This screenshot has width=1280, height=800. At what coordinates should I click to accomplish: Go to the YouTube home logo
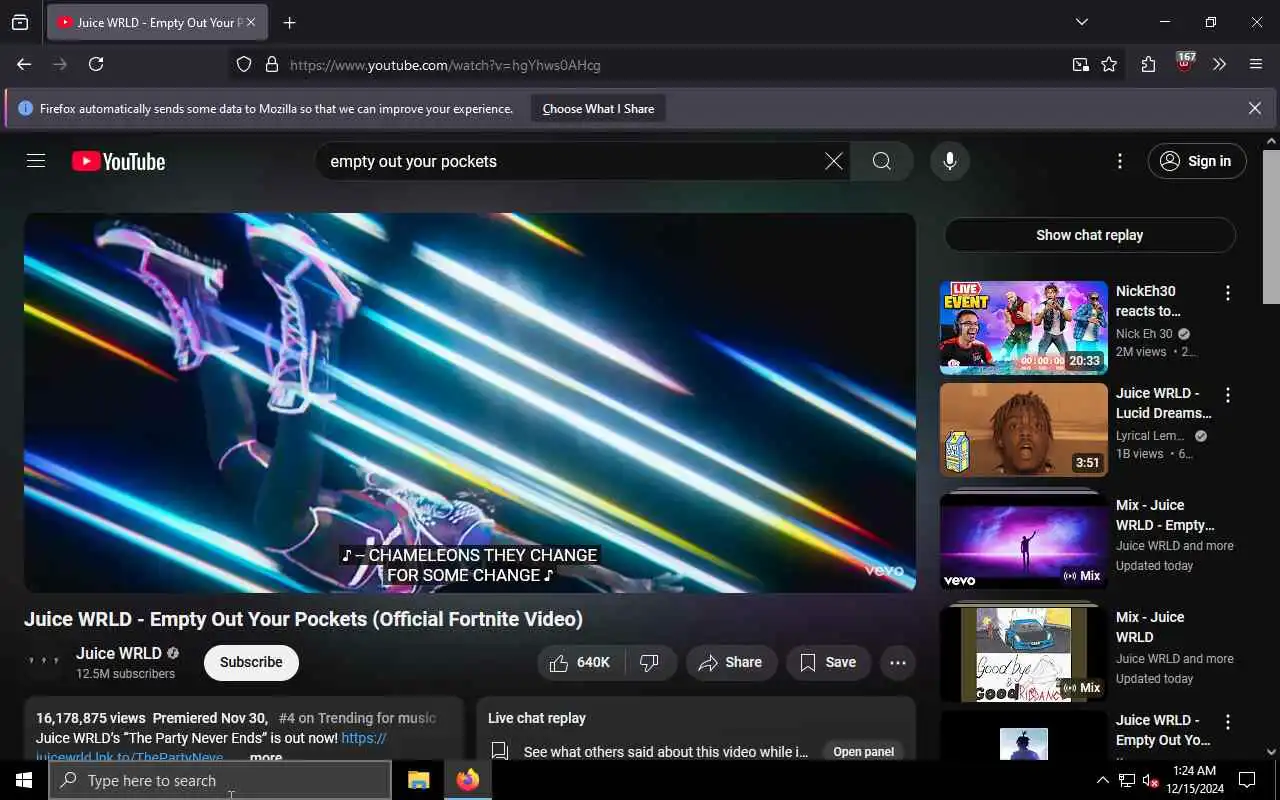click(118, 161)
